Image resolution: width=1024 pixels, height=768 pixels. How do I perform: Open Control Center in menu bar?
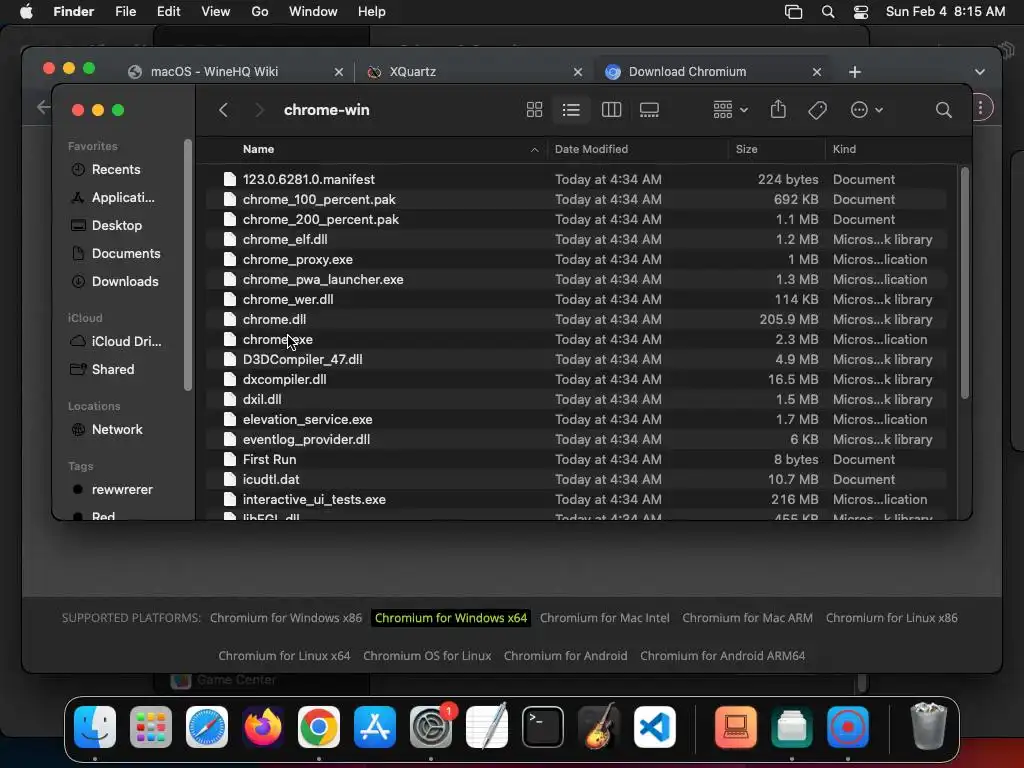(861, 12)
